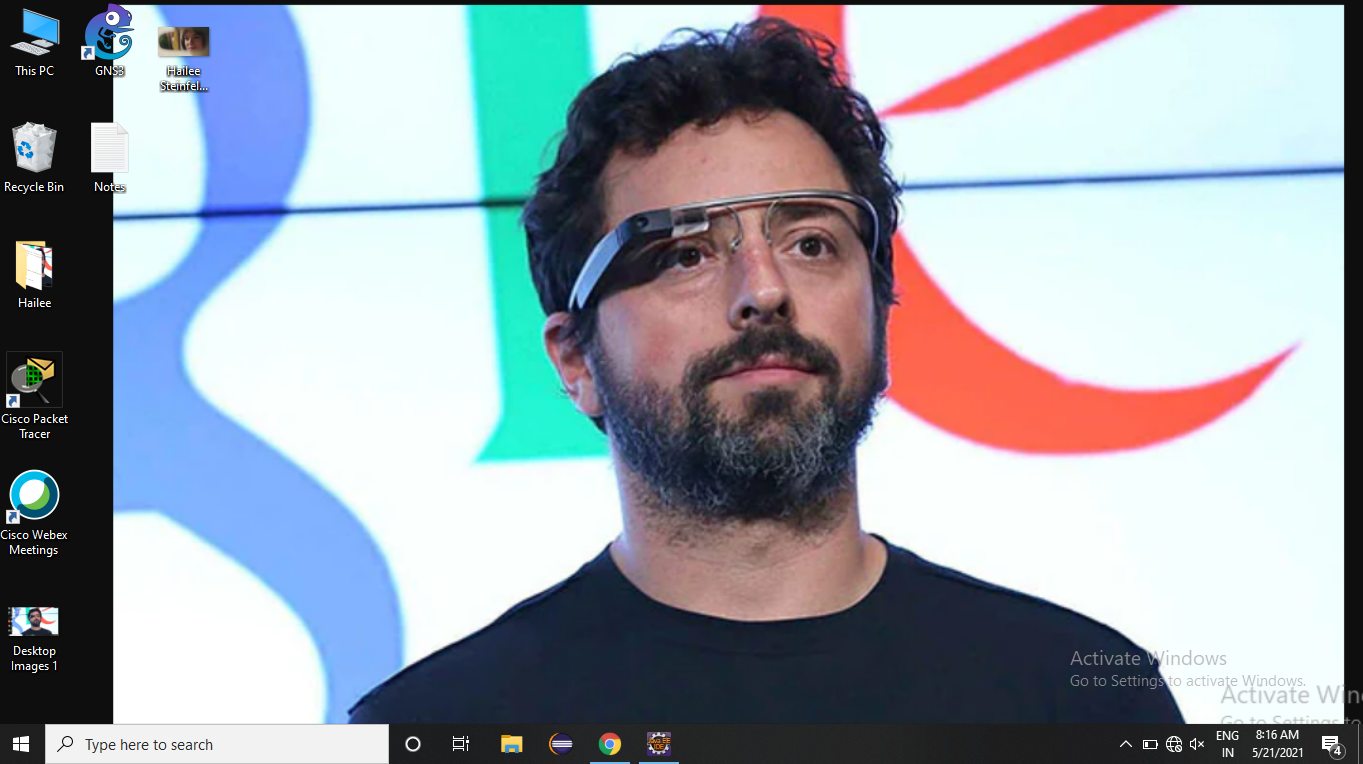Open network settings from tray globe icon
This screenshot has height=764, width=1363.
(x=1174, y=744)
